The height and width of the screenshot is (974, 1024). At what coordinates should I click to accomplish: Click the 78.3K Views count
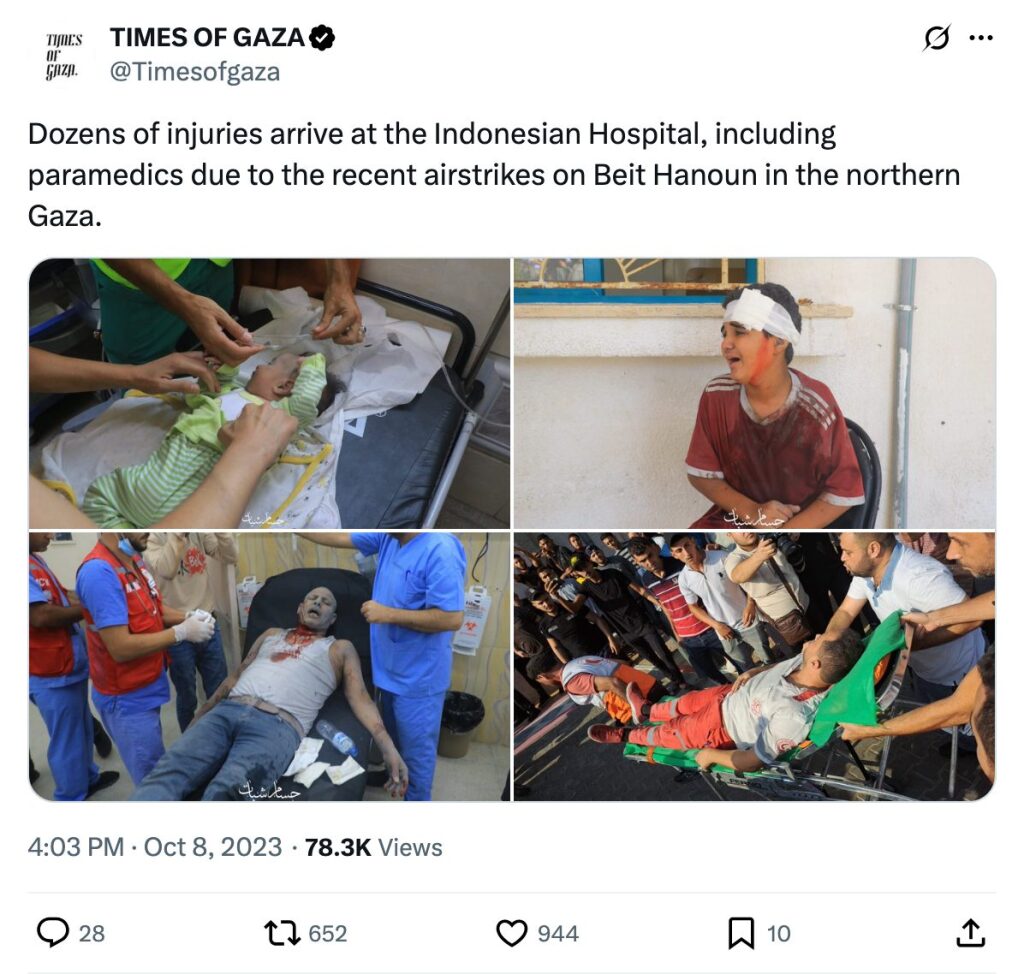tap(374, 847)
